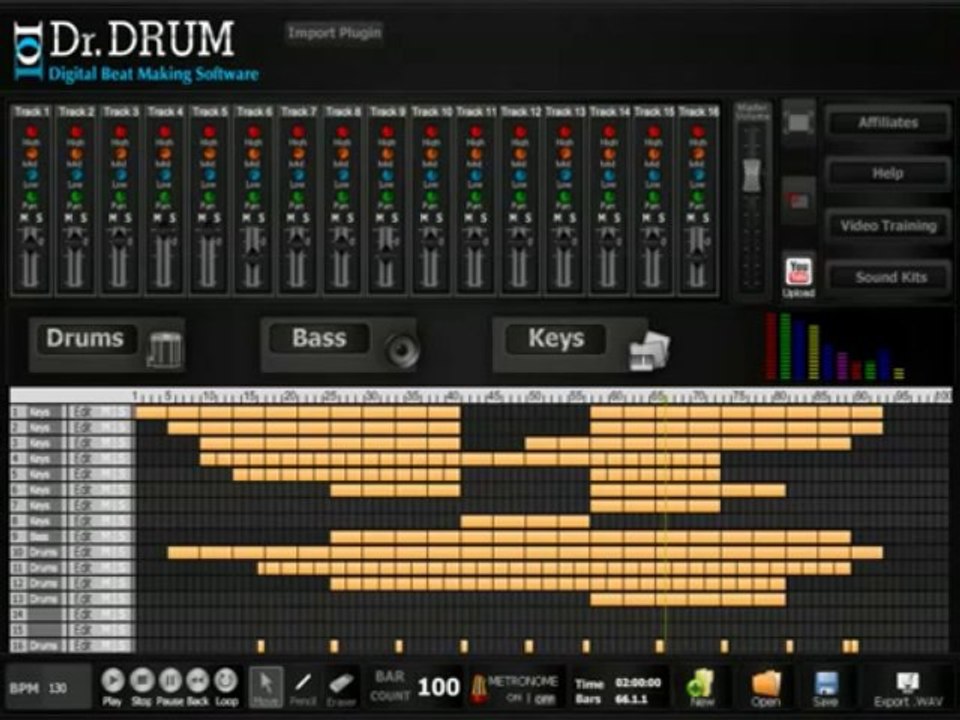Viewport: 960px width, 720px height.
Task: Solo Track 1 in the mixer
Action: tap(39, 218)
